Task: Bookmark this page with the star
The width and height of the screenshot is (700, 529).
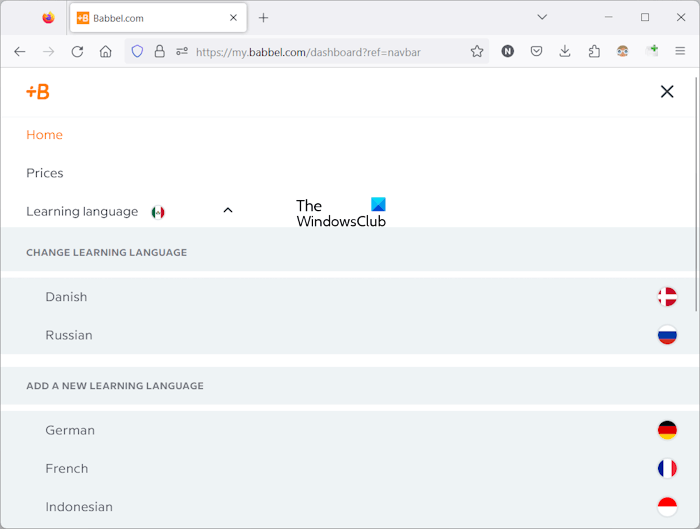Action: click(x=477, y=52)
